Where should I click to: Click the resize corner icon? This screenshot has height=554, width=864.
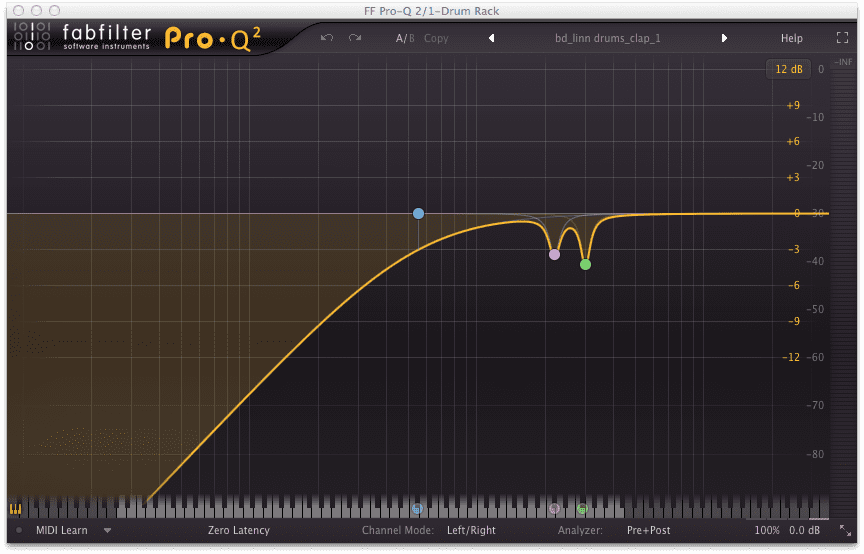845,530
